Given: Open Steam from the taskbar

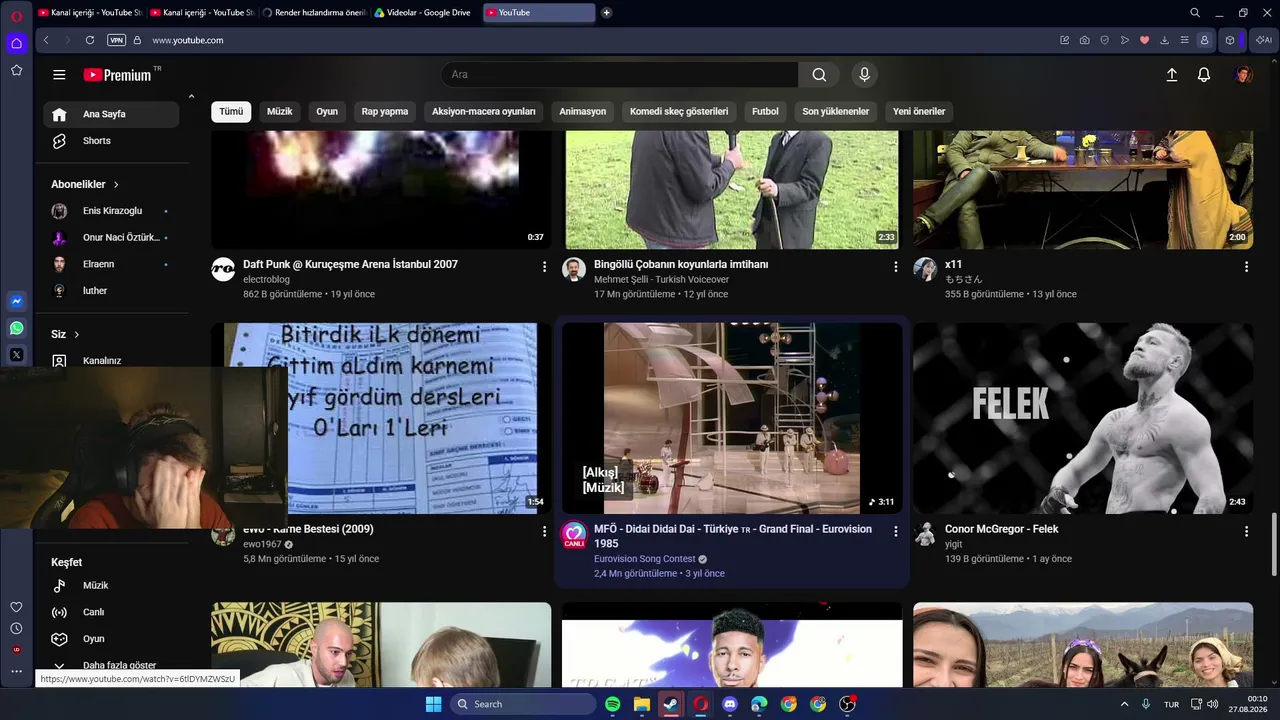Looking at the screenshot, I should [671, 704].
